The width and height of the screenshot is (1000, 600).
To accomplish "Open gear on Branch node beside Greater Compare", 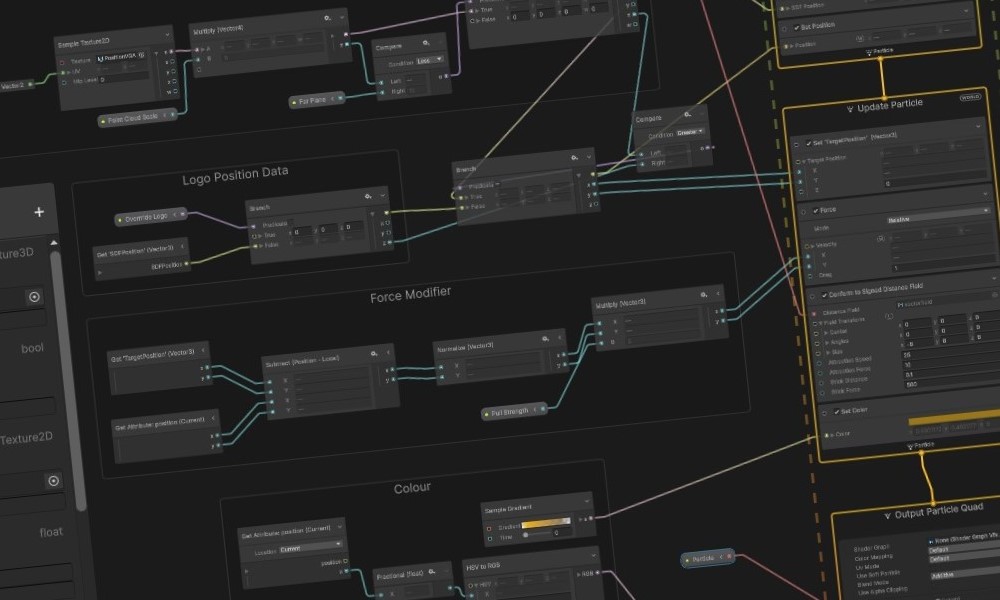I will [575, 157].
